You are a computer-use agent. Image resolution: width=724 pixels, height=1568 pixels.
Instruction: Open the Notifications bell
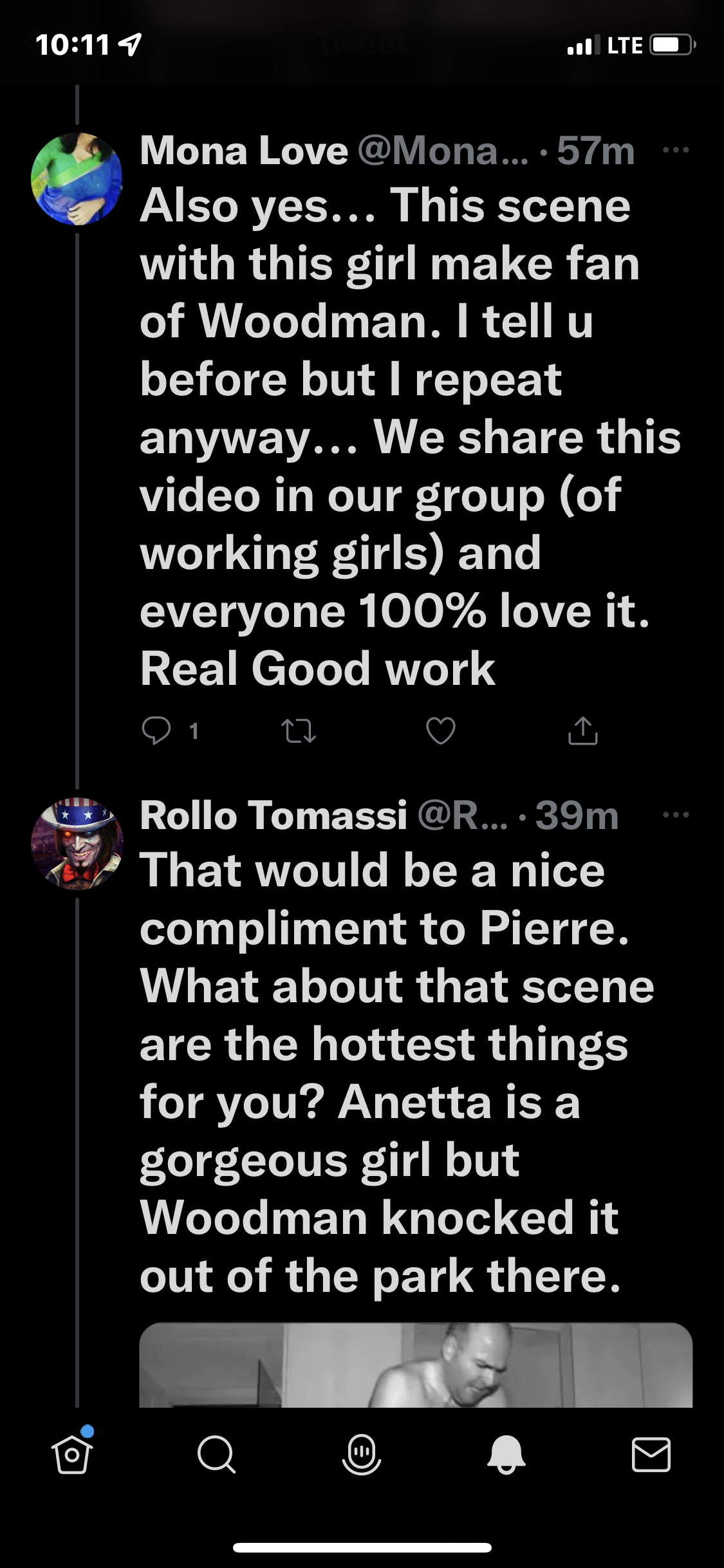point(506,1455)
